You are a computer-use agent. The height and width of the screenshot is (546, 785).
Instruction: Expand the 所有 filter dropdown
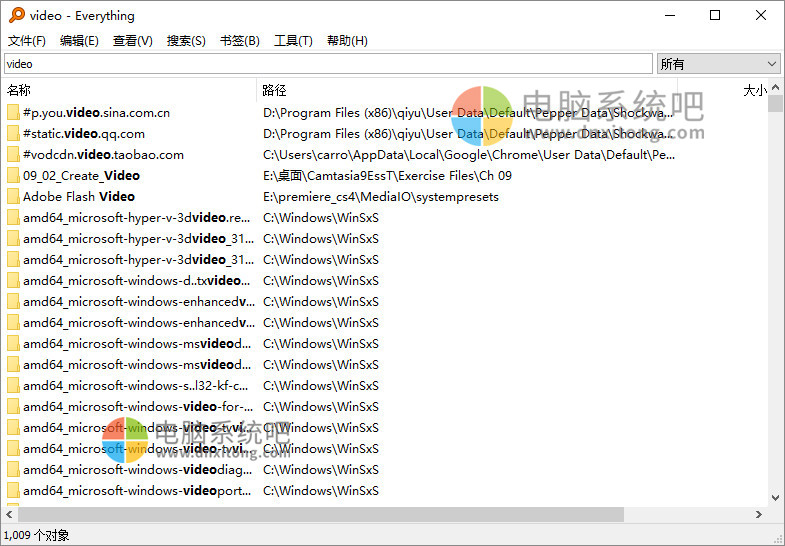(x=718, y=64)
